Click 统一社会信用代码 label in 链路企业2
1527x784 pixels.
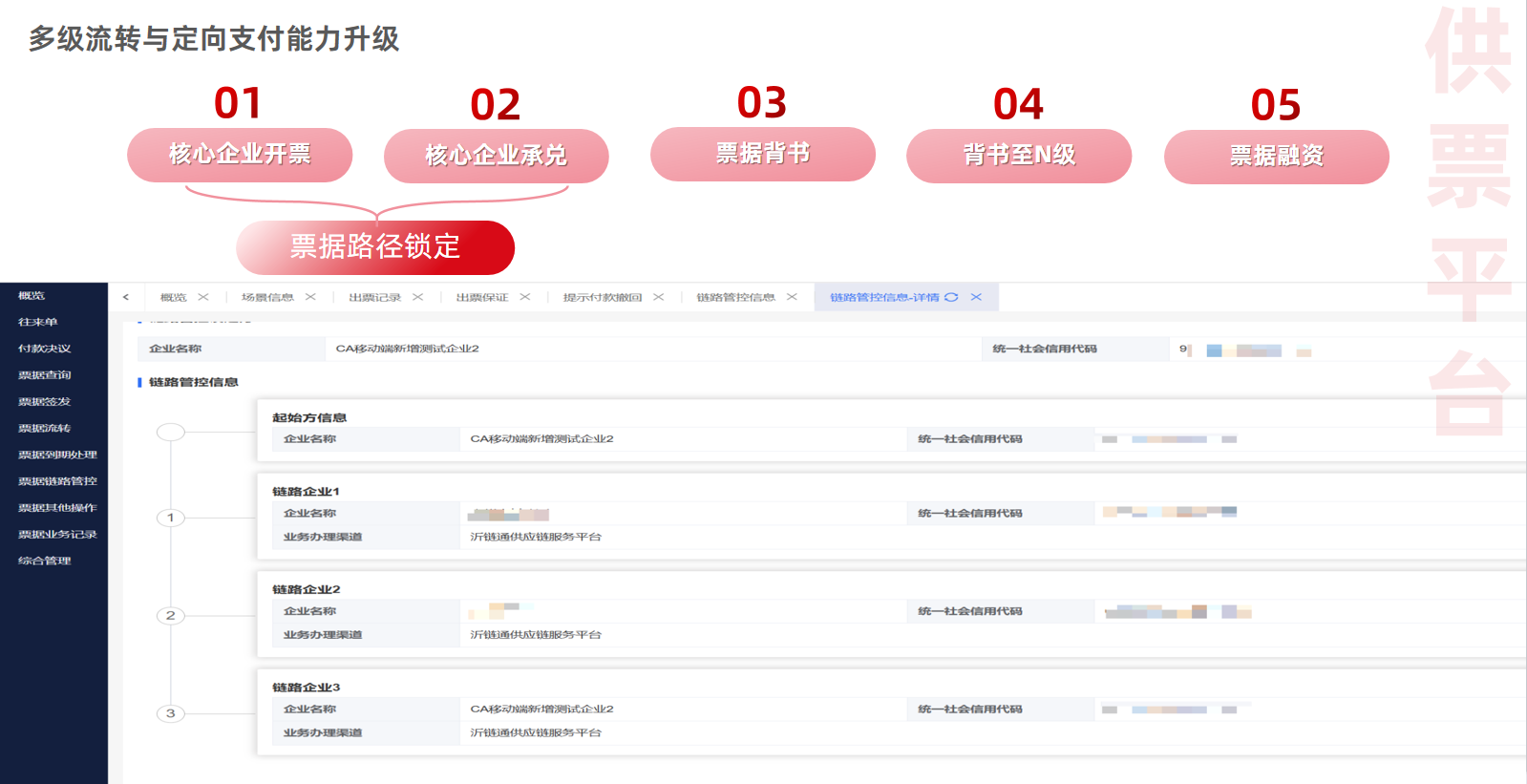click(x=970, y=611)
